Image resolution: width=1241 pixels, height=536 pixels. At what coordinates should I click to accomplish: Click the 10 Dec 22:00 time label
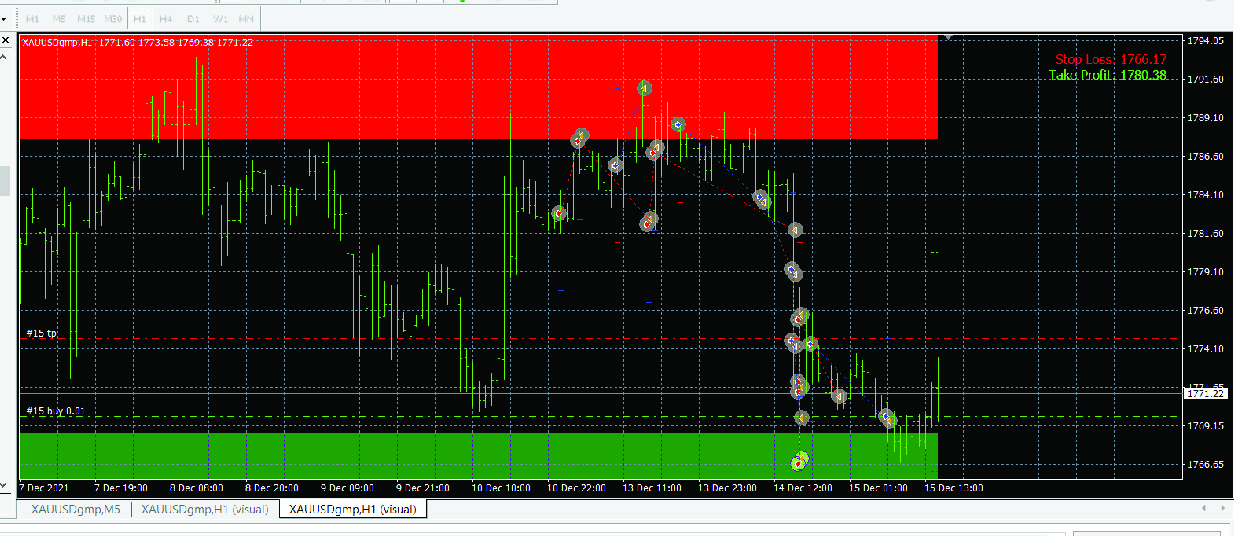[x=579, y=488]
